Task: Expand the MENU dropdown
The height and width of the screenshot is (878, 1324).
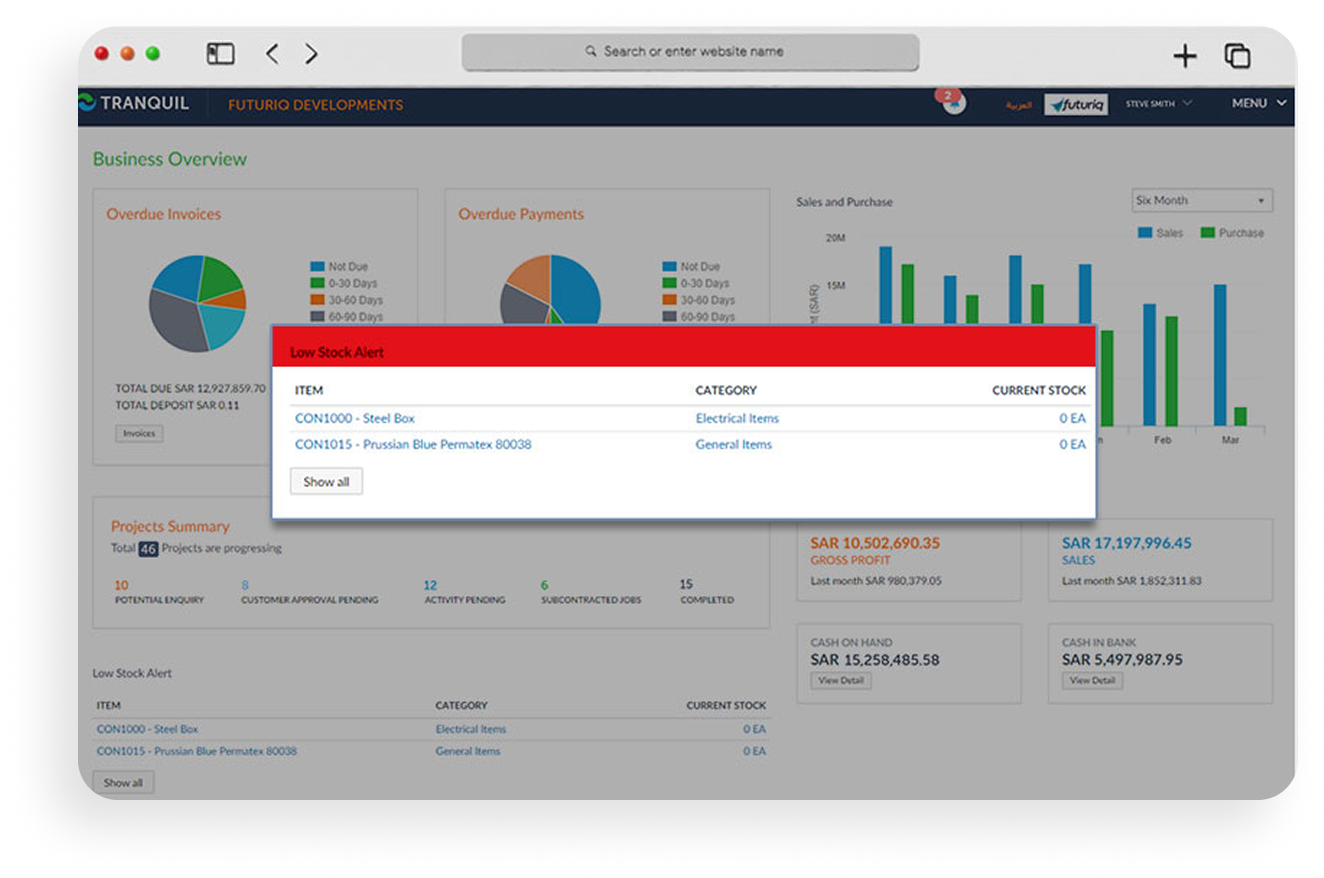Action: 1258,104
